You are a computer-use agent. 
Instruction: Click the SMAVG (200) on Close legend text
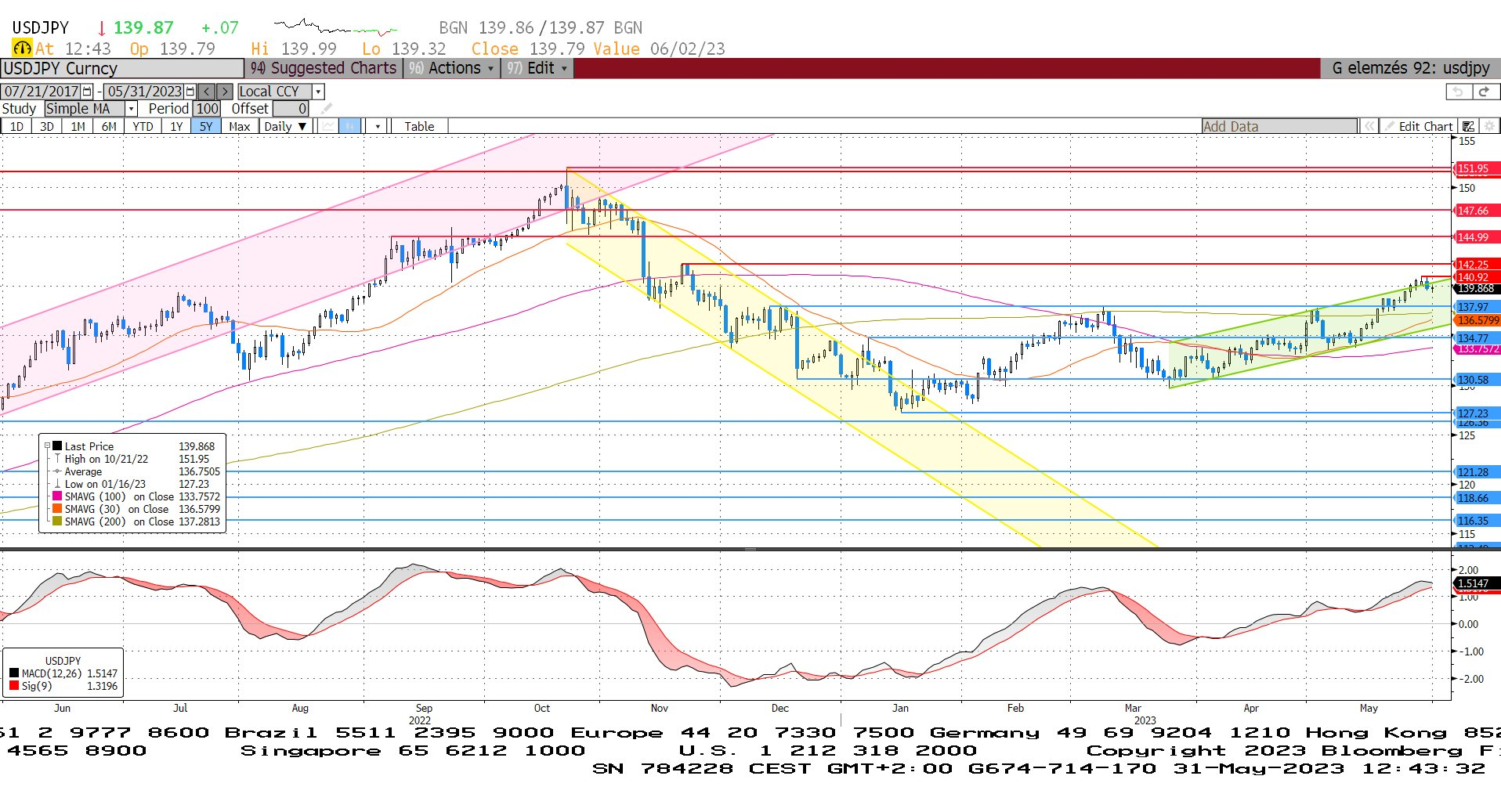point(119,521)
